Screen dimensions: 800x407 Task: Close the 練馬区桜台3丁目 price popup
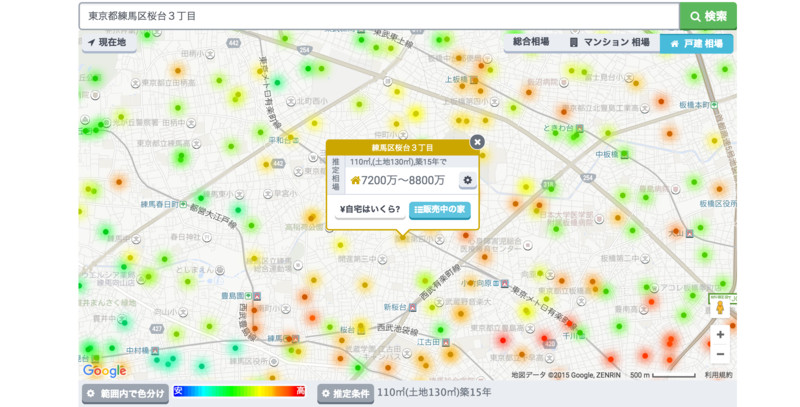click(x=477, y=142)
